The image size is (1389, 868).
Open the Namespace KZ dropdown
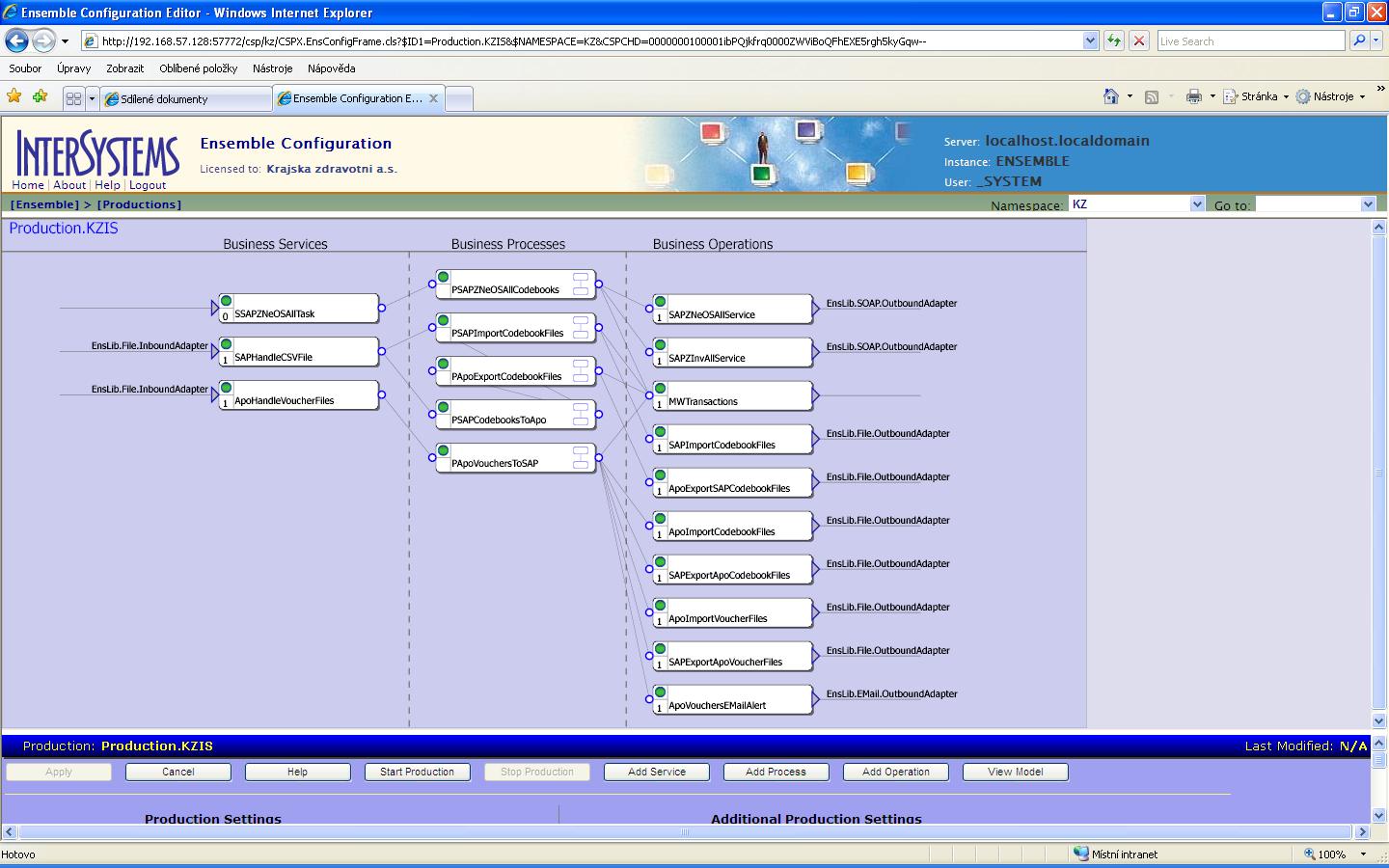point(1196,204)
